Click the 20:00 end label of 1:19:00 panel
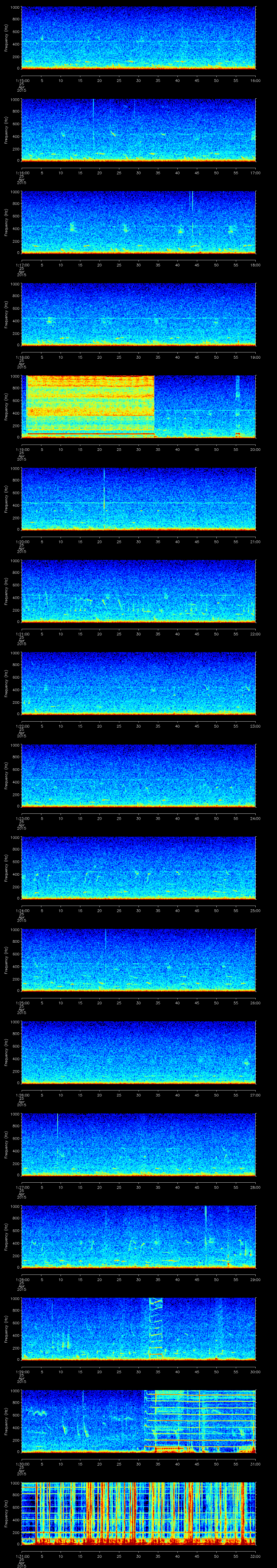Viewport: 277px width, 1568px height. [255, 449]
